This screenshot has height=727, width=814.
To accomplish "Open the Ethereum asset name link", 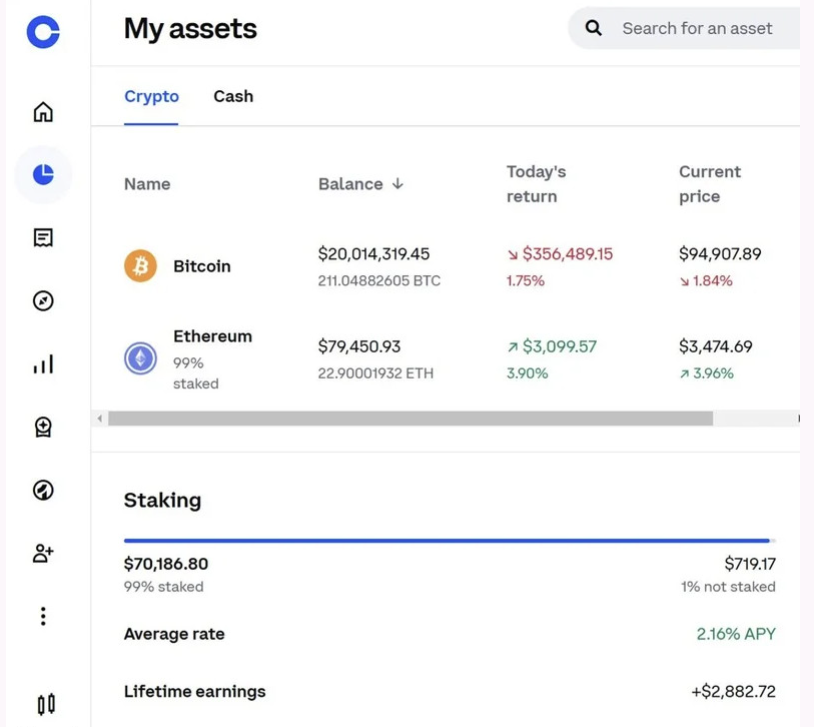I will (212, 336).
